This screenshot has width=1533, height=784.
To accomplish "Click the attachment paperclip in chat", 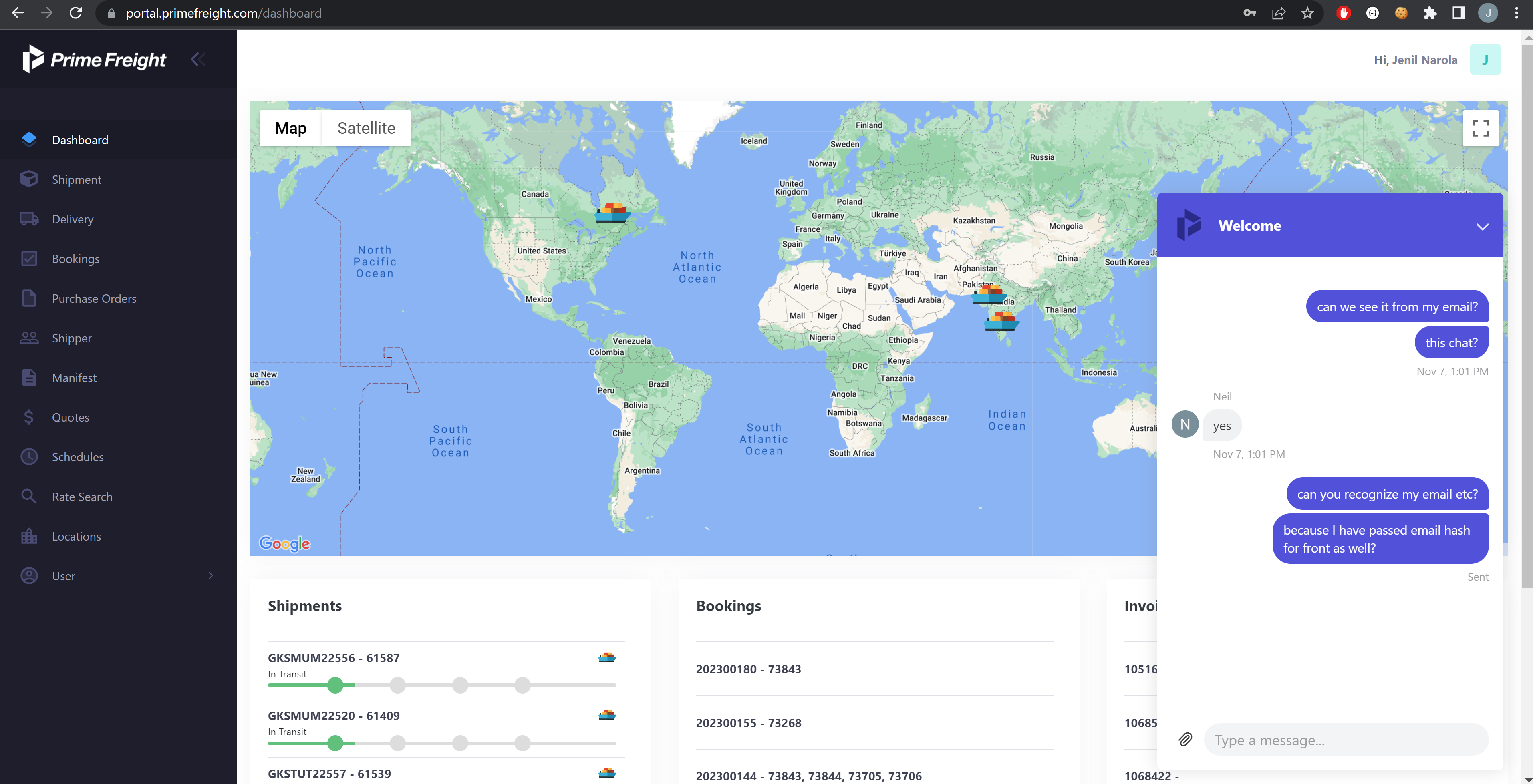I will coord(1185,740).
